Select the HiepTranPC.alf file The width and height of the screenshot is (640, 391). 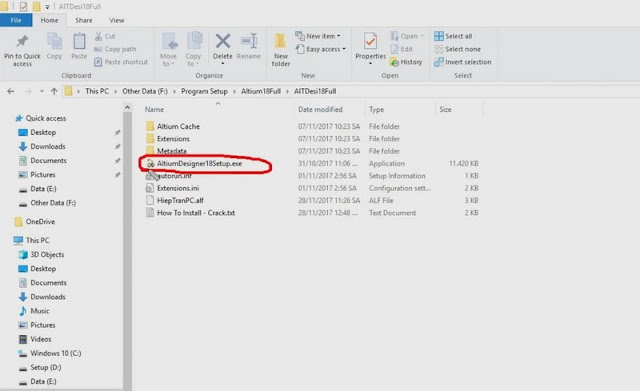click(180, 200)
